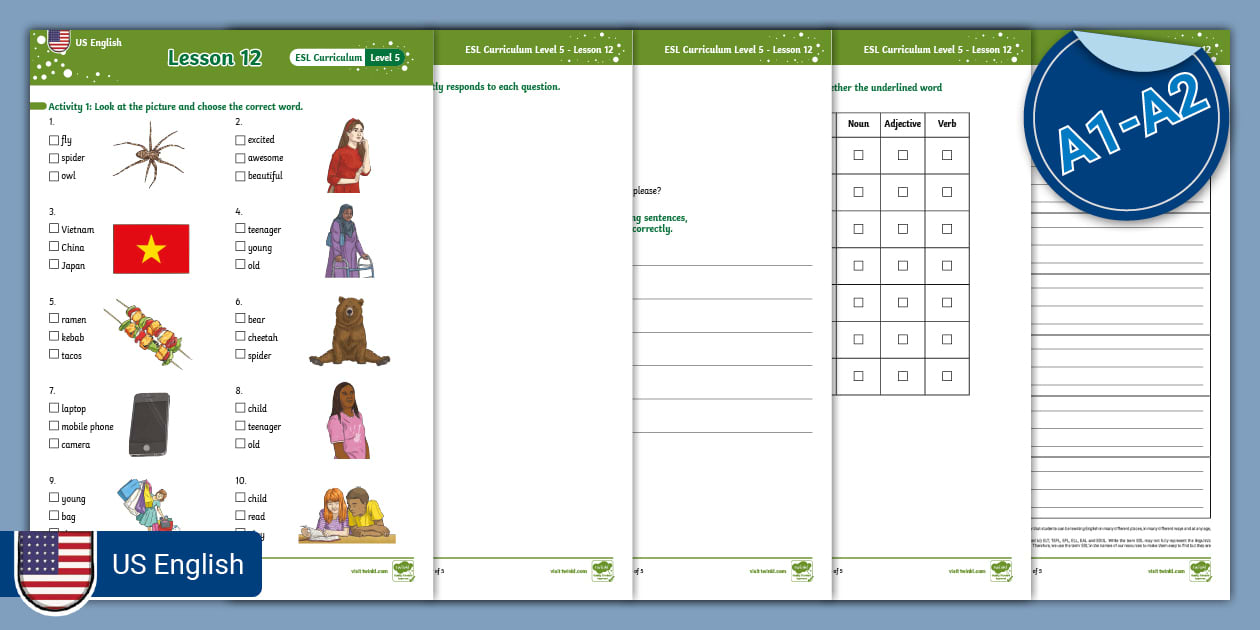Click the 'Level 5' green label

pyautogui.click(x=385, y=58)
